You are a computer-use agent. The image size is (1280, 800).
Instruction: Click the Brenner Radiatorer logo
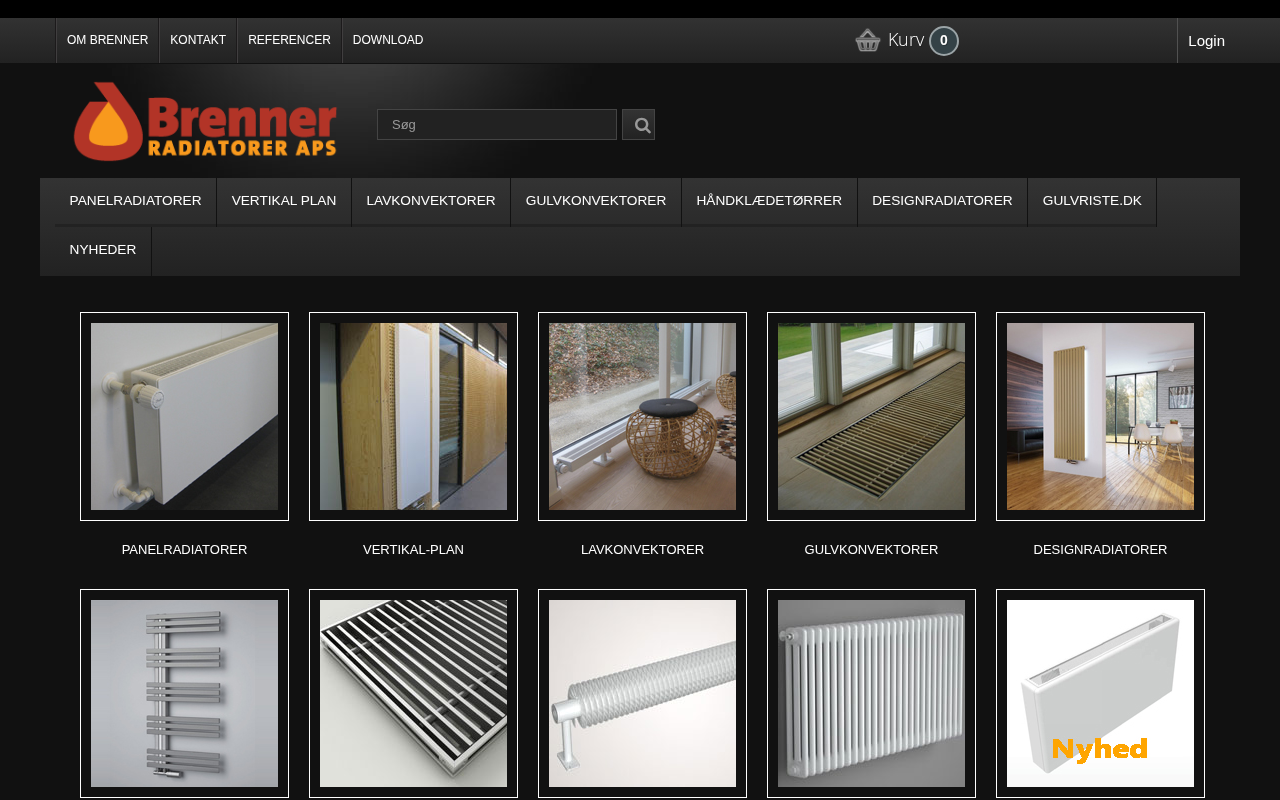(205, 121)
